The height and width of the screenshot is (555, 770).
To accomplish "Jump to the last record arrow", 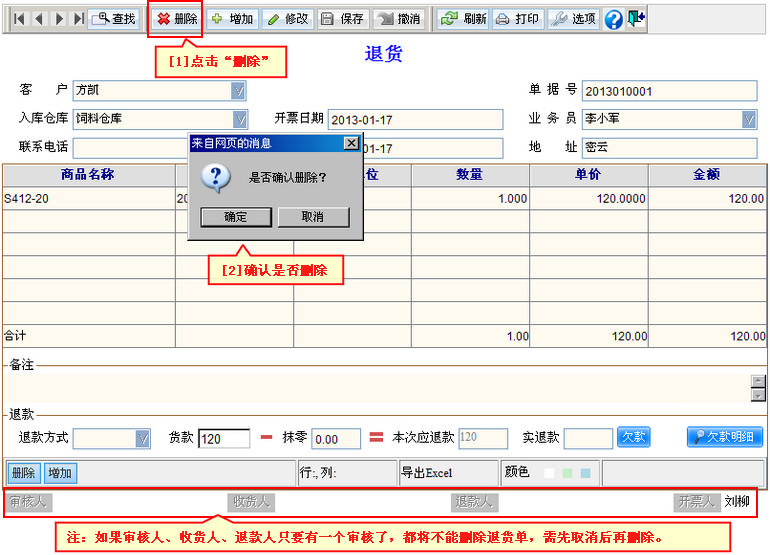I will (x=78, y=19).
